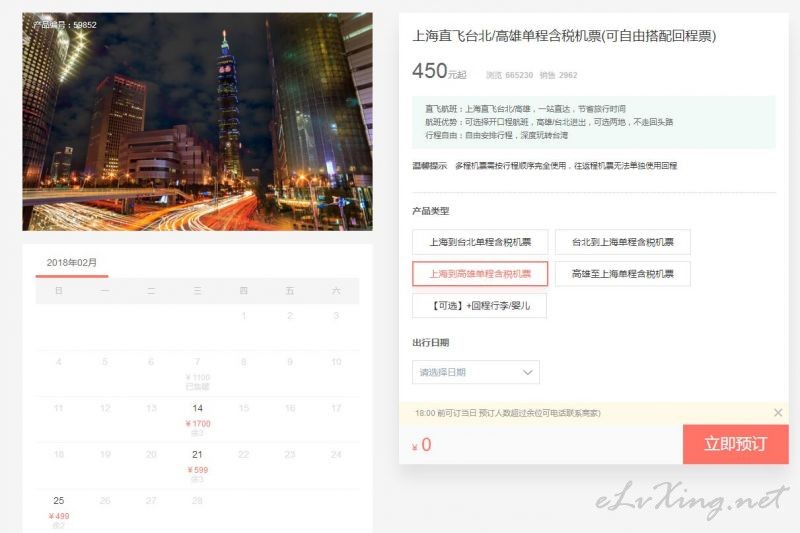The image size is (800, 533).
Task: Pick February 14 priced ¥1700
Action: click(197, 420)
